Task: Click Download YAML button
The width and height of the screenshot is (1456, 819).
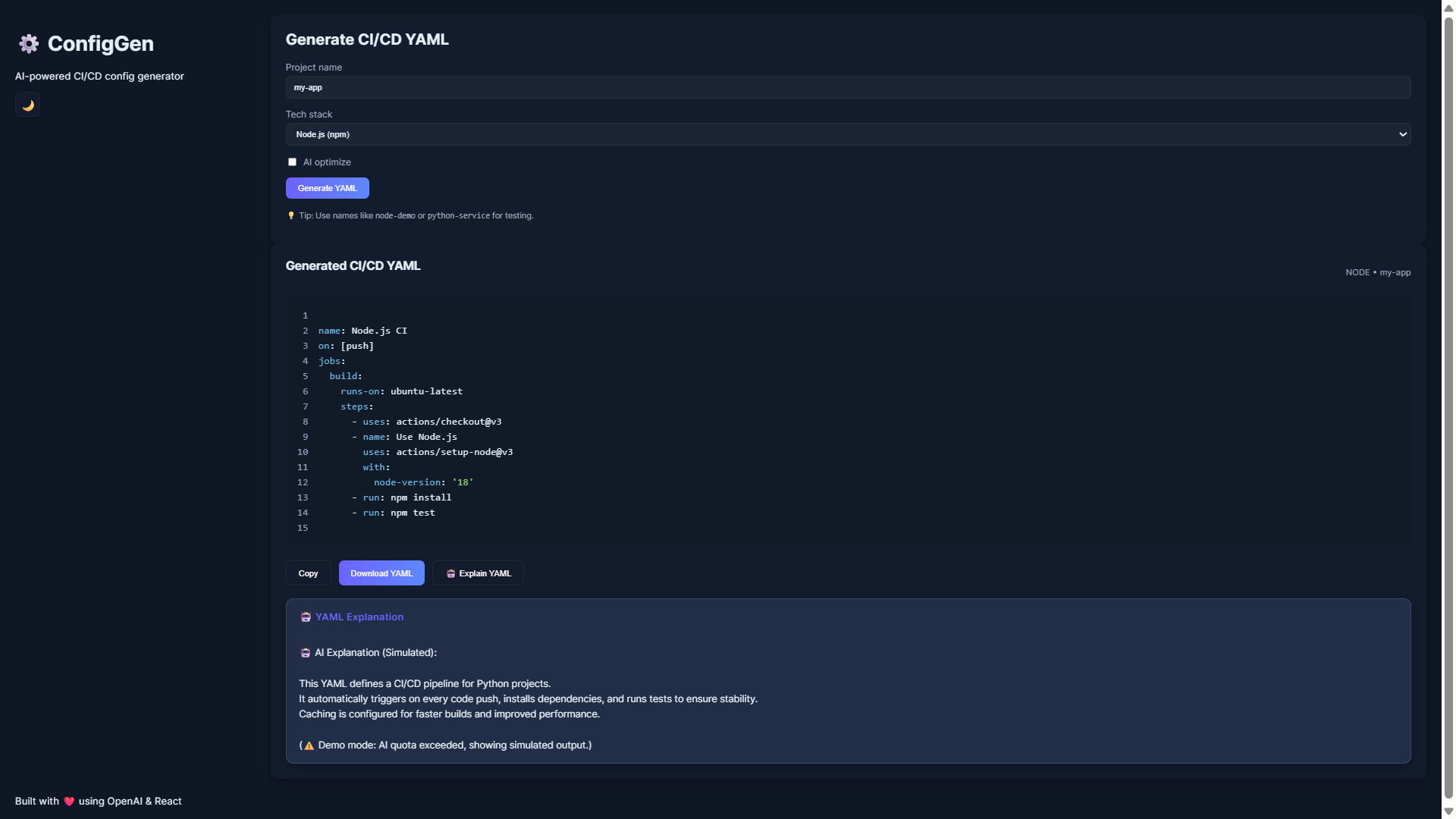Action: (381, 573)
